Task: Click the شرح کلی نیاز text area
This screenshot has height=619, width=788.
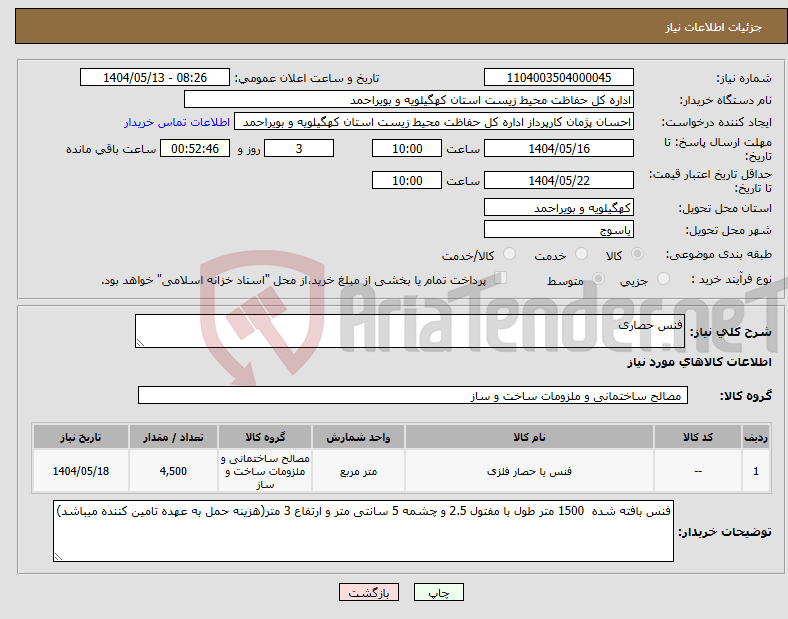Action: pyautogui.click(x=410, y=331)
